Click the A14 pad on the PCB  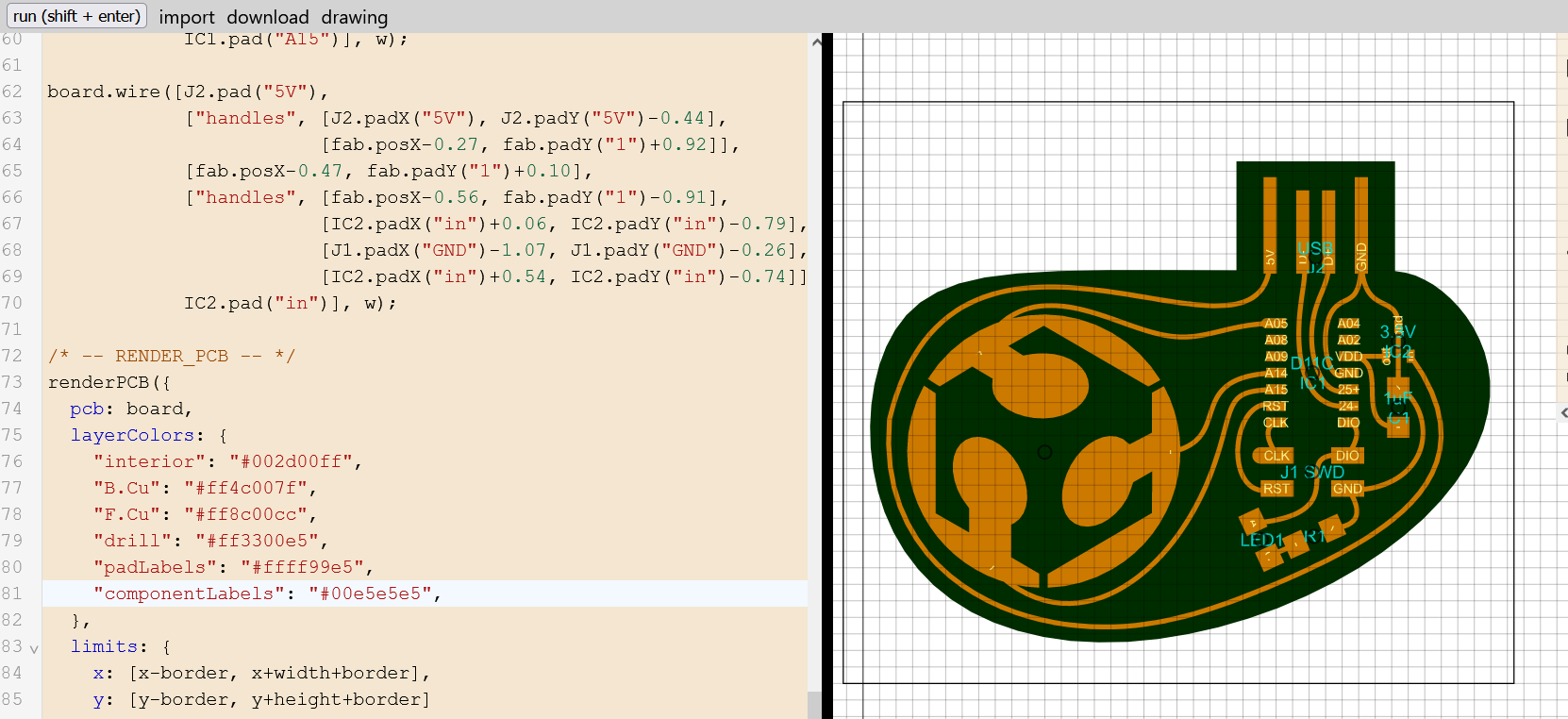[1276, 373]
